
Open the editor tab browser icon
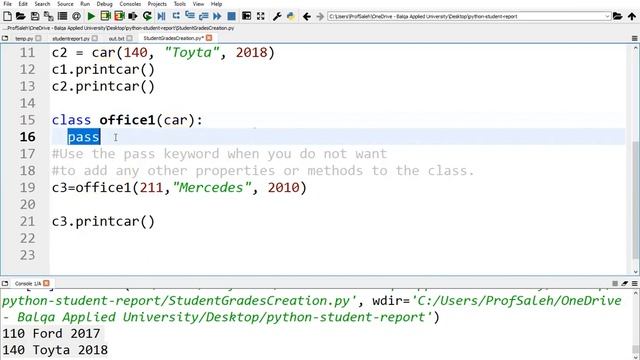[x=5, y=38]
